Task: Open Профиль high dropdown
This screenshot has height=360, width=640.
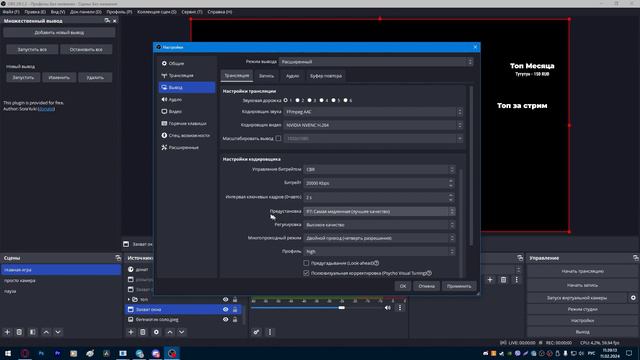Action: click(x=379, y=252)
